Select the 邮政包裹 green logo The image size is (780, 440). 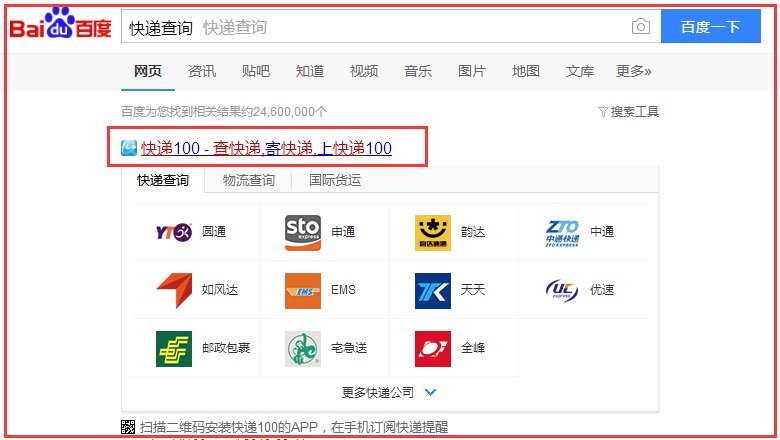tap(174, 349)
